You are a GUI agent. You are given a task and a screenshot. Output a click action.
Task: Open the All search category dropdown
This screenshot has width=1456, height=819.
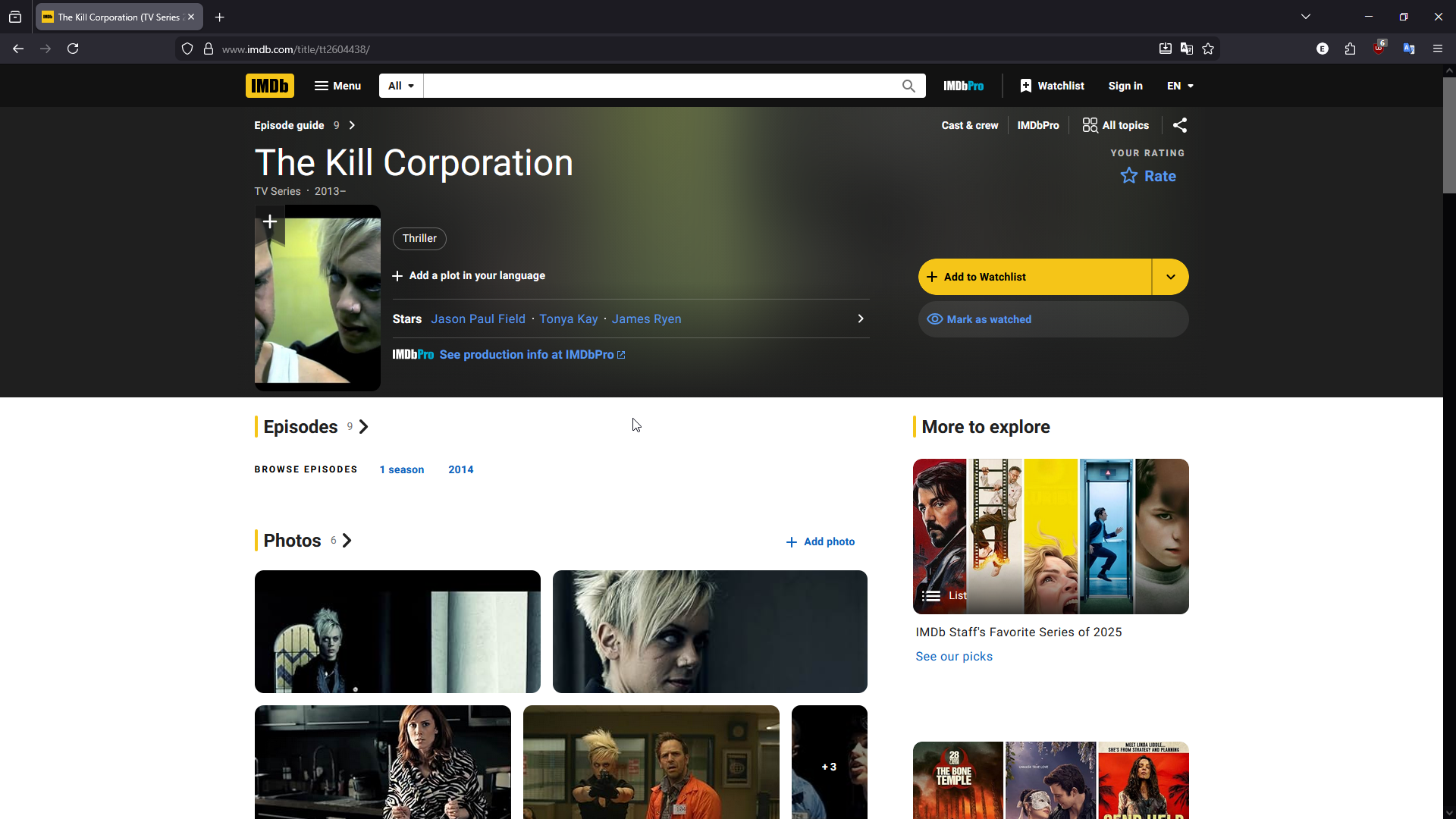pyautogui.click(x=401, y=86)
